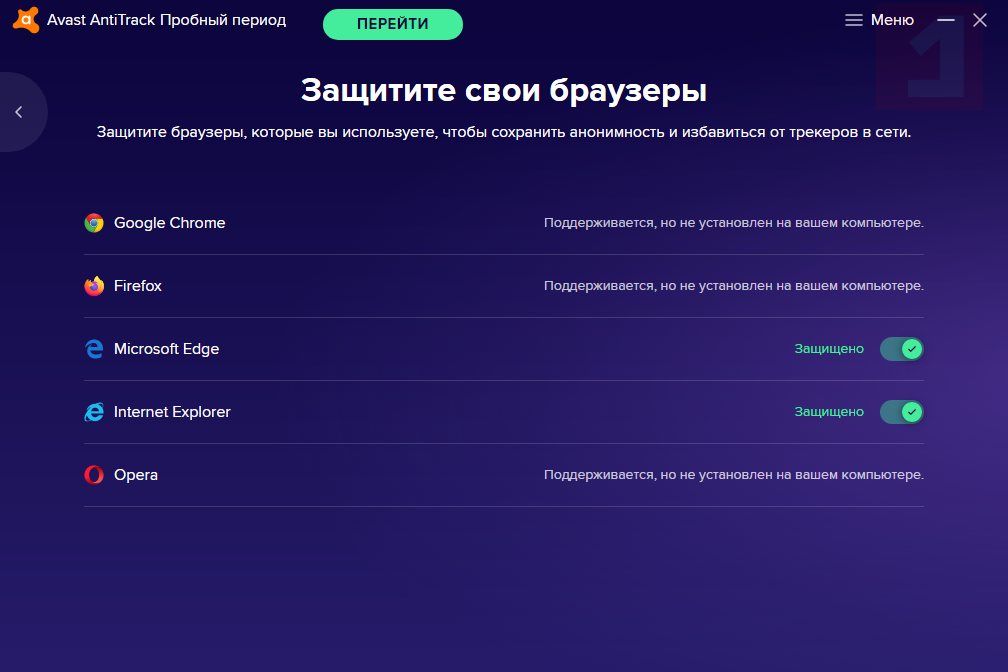The height and width of the screenshot is (672, 1008).
Task: Select the Internet Explorer label
Action: (x=172, y=412)
